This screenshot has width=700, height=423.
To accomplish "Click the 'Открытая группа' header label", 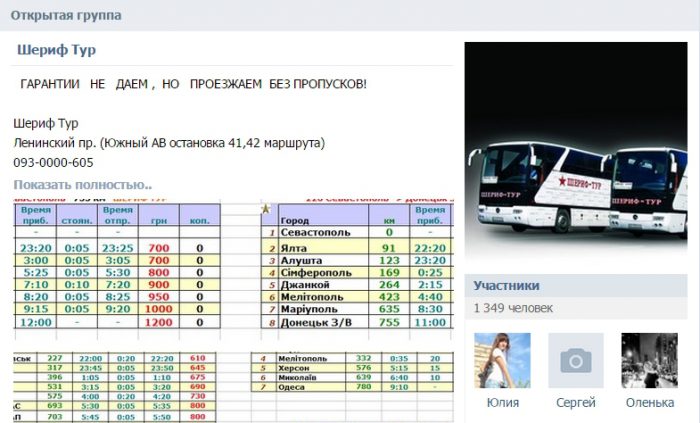I will [x=66, y=15].
